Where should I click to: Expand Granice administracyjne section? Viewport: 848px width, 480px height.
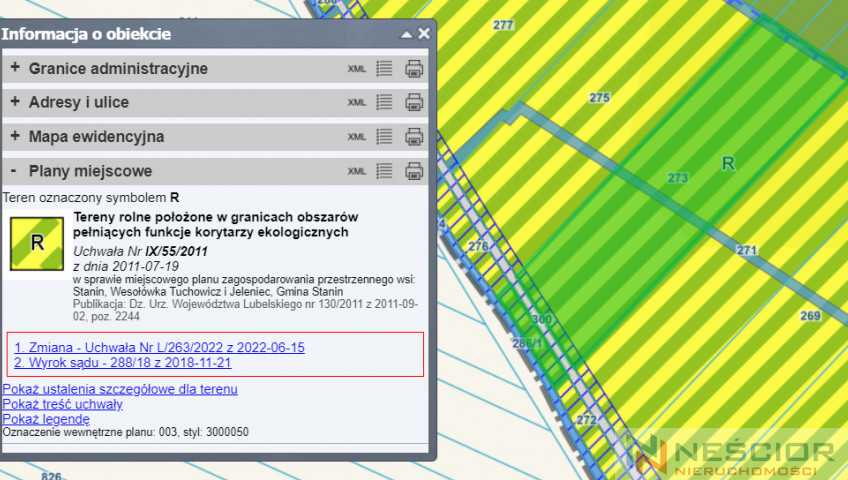(15, 68)
